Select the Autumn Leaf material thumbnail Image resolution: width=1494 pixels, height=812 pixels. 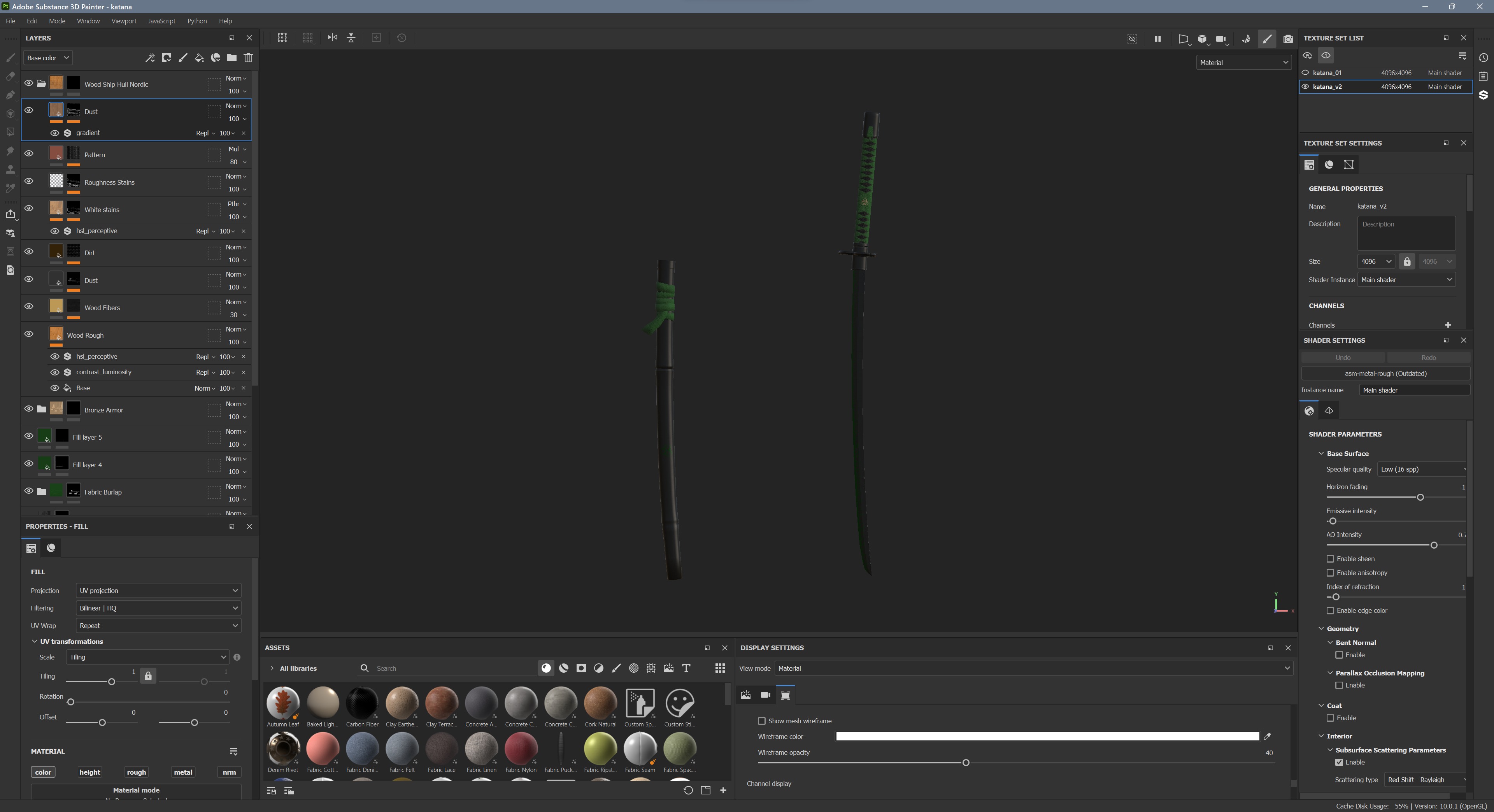(x=283, y=703)
